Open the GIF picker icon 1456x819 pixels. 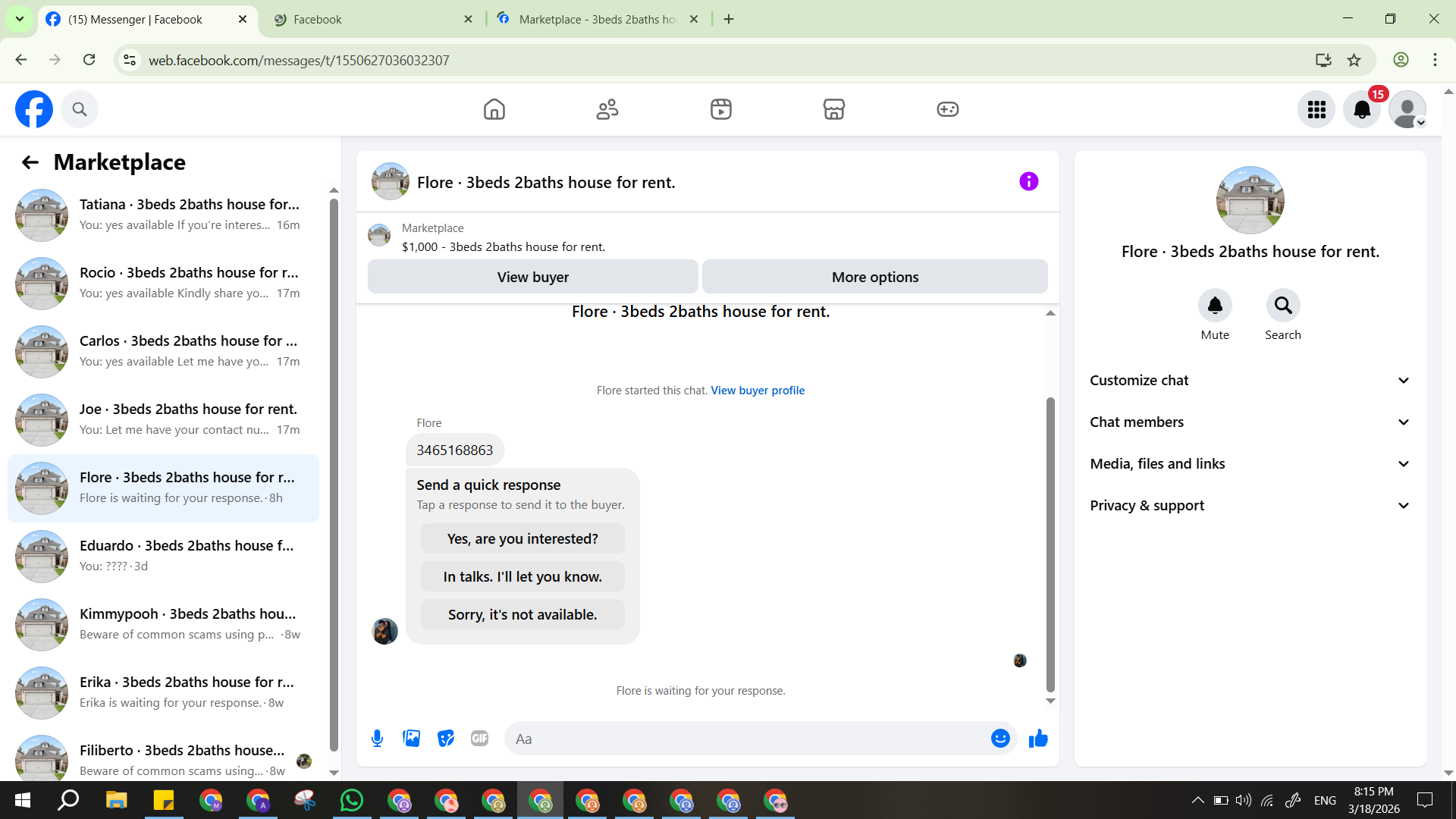479,739
